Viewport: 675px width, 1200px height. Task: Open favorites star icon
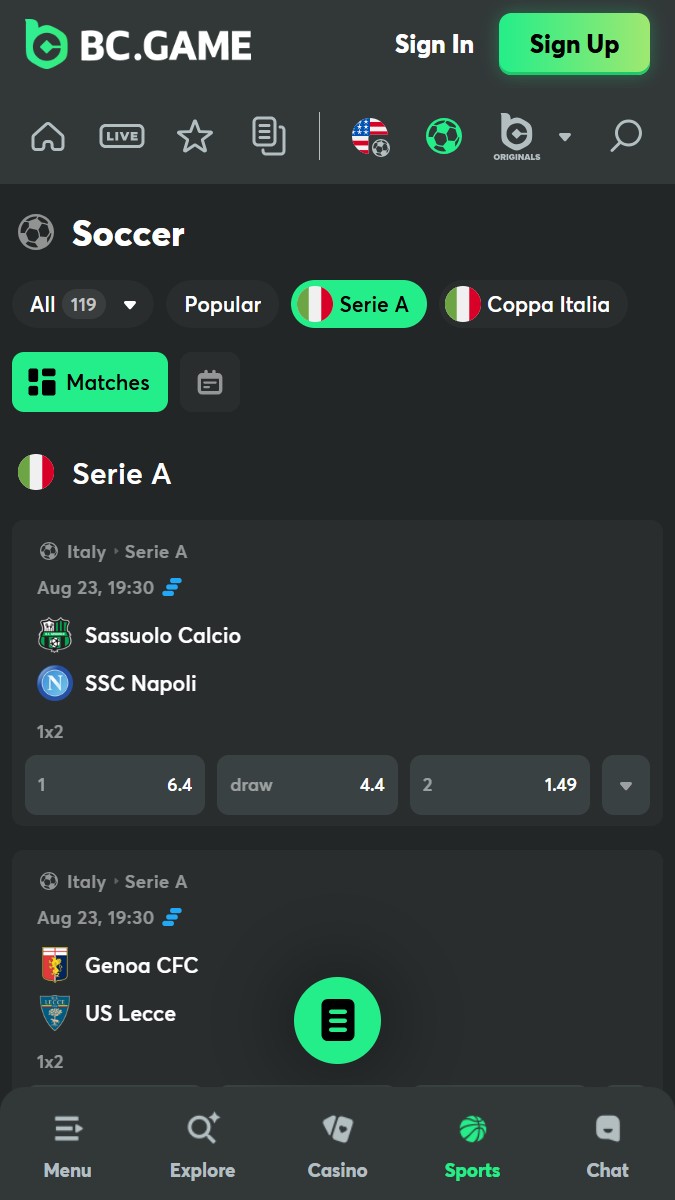(195, 136)
